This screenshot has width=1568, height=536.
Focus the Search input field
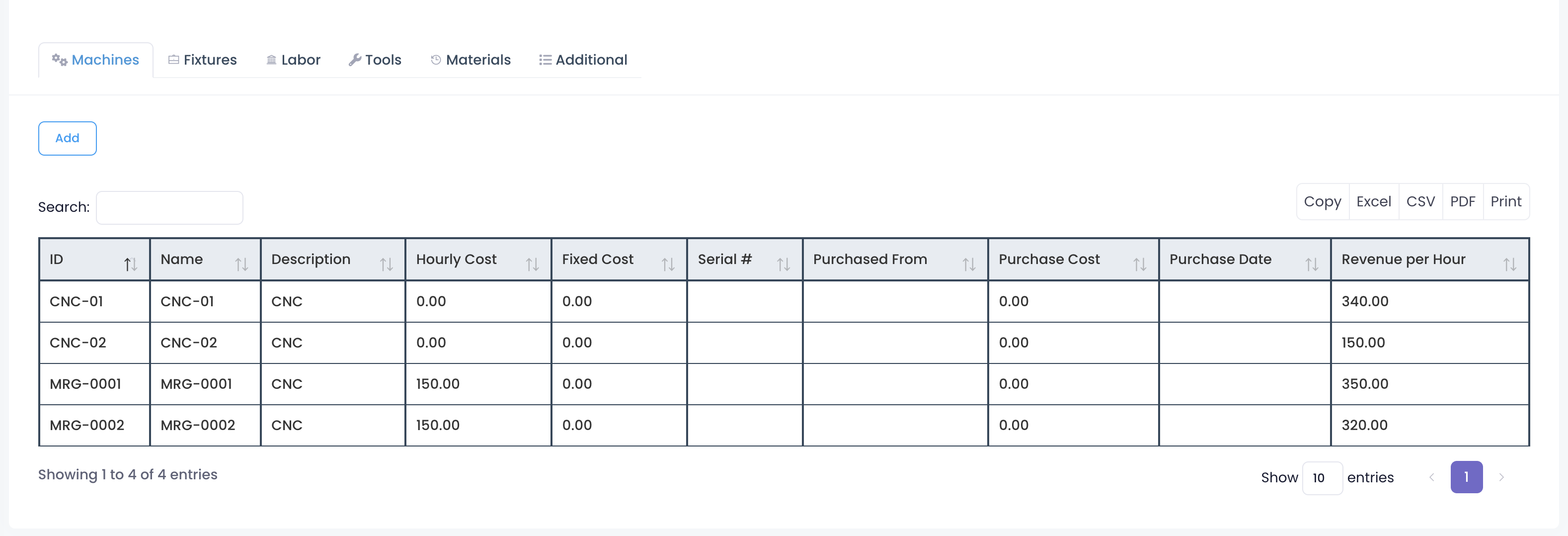[x=169, y=208]
